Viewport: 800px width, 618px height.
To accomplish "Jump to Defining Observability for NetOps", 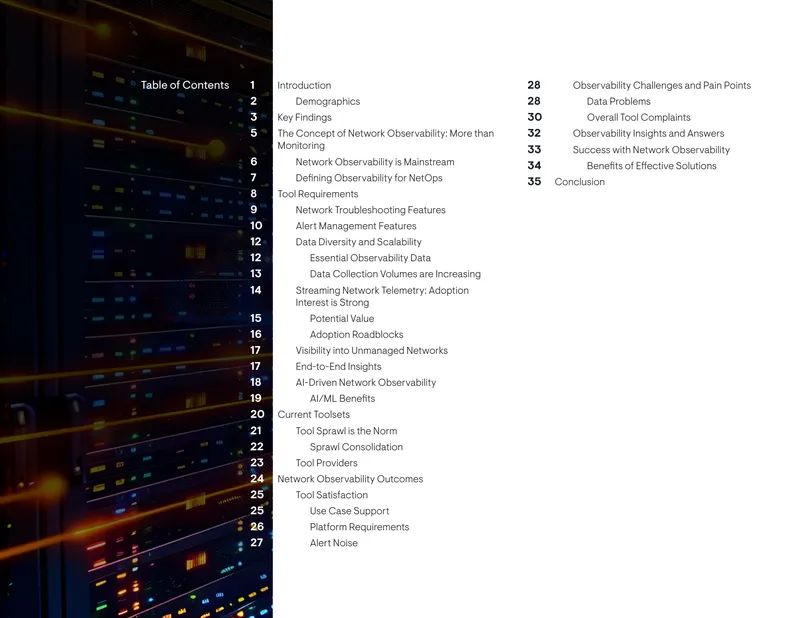I will [x=369, y=178].
